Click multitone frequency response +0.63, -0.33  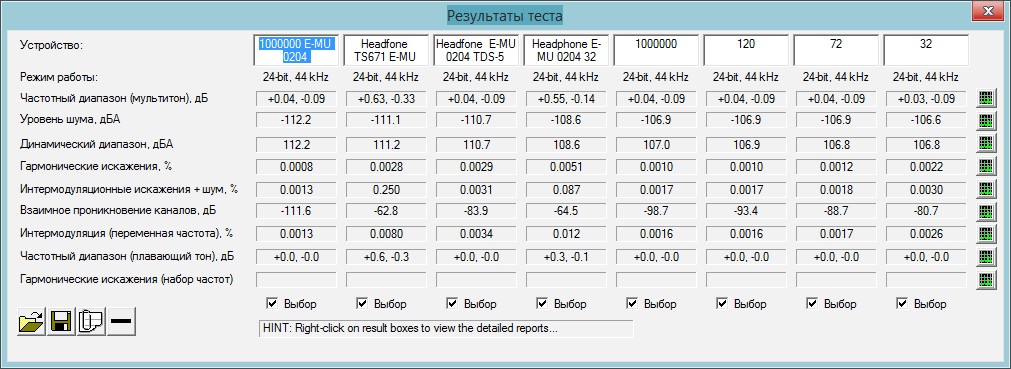point(386,98)
